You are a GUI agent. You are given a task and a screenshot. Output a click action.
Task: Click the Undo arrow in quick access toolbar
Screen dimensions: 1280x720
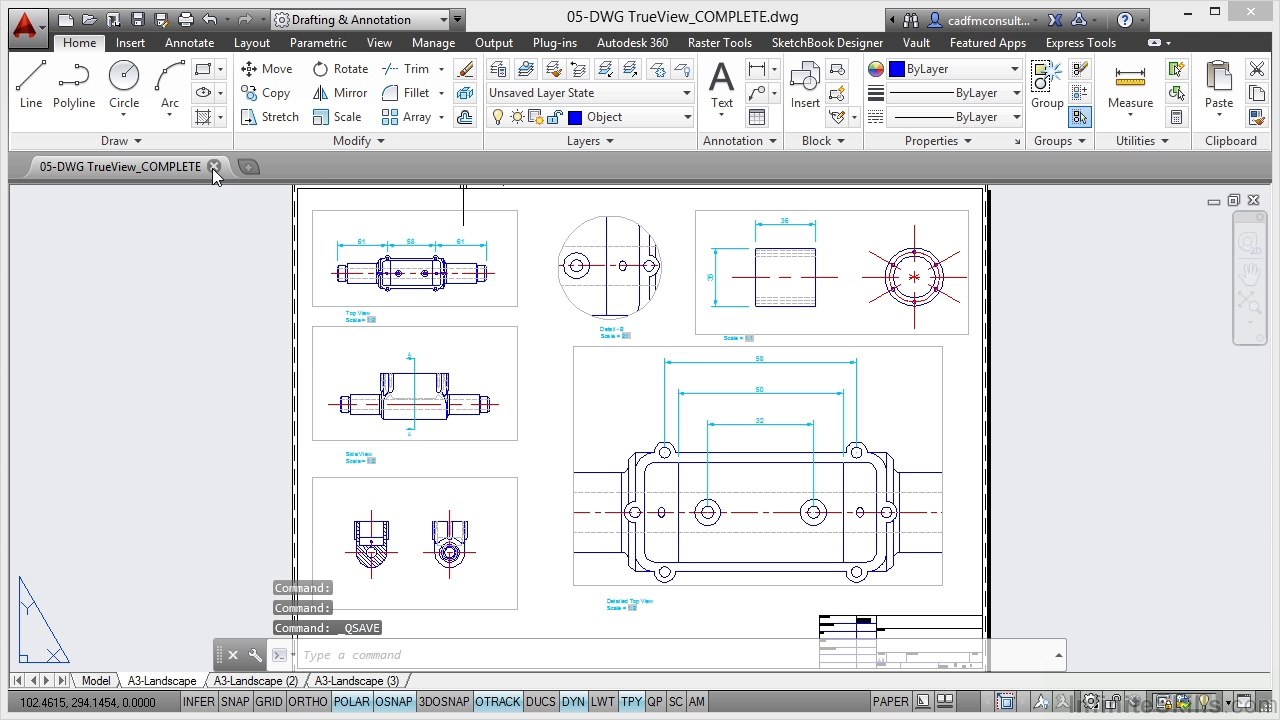(x=209, y=19)
